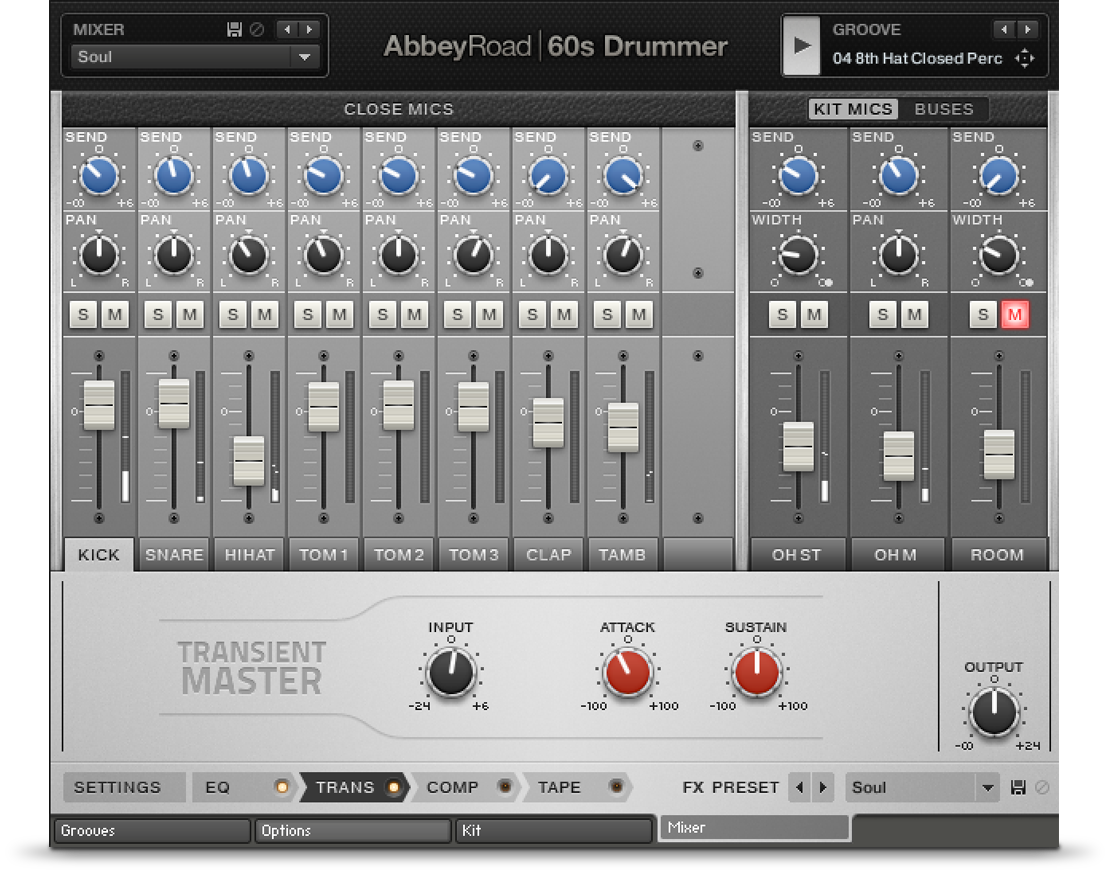Click the groove name 04 8th Hat Closed Perc
1110x880 pixels.
tap(917, 58)
